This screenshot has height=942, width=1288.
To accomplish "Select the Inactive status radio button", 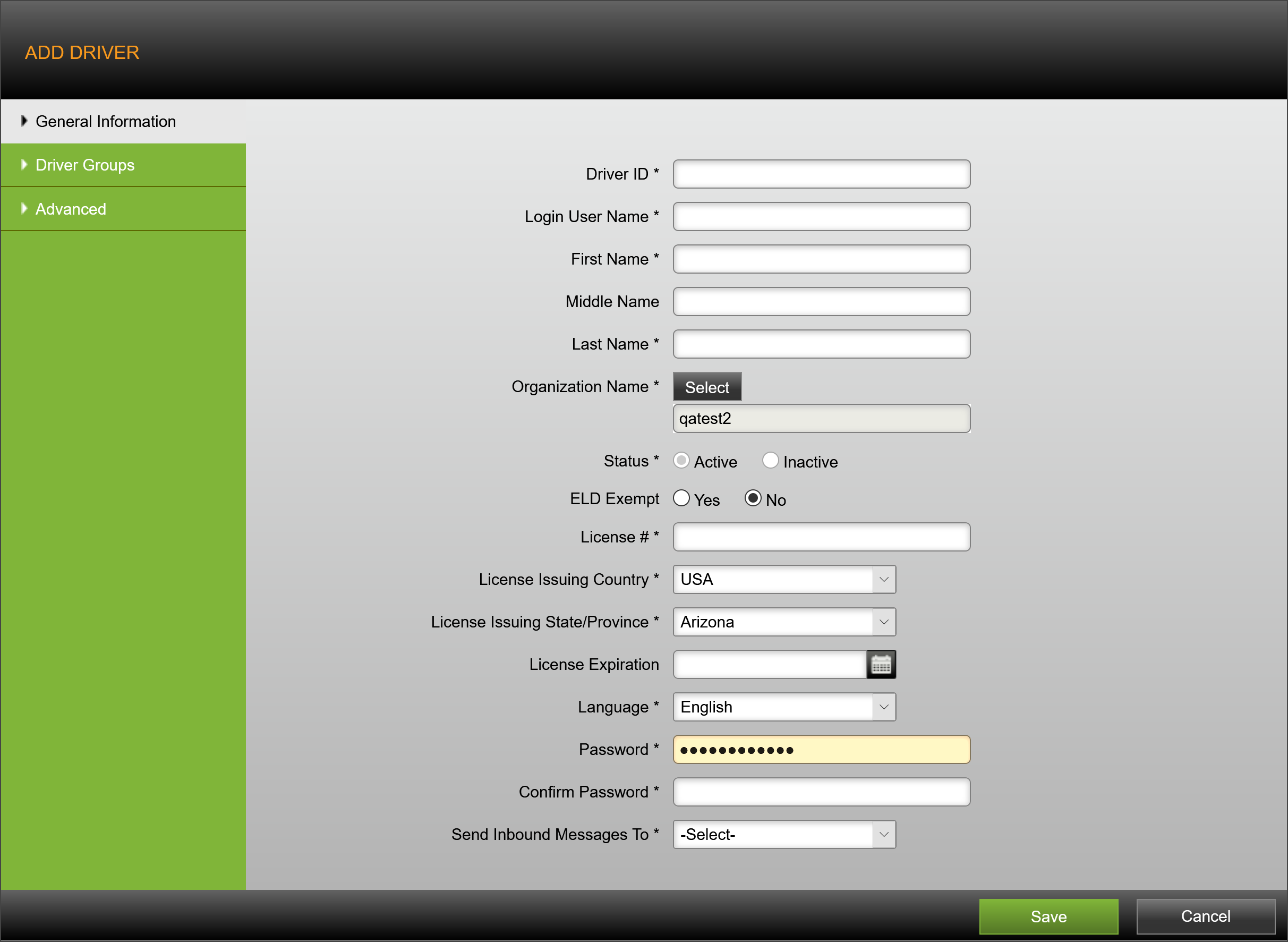I will tap(770, 460).
